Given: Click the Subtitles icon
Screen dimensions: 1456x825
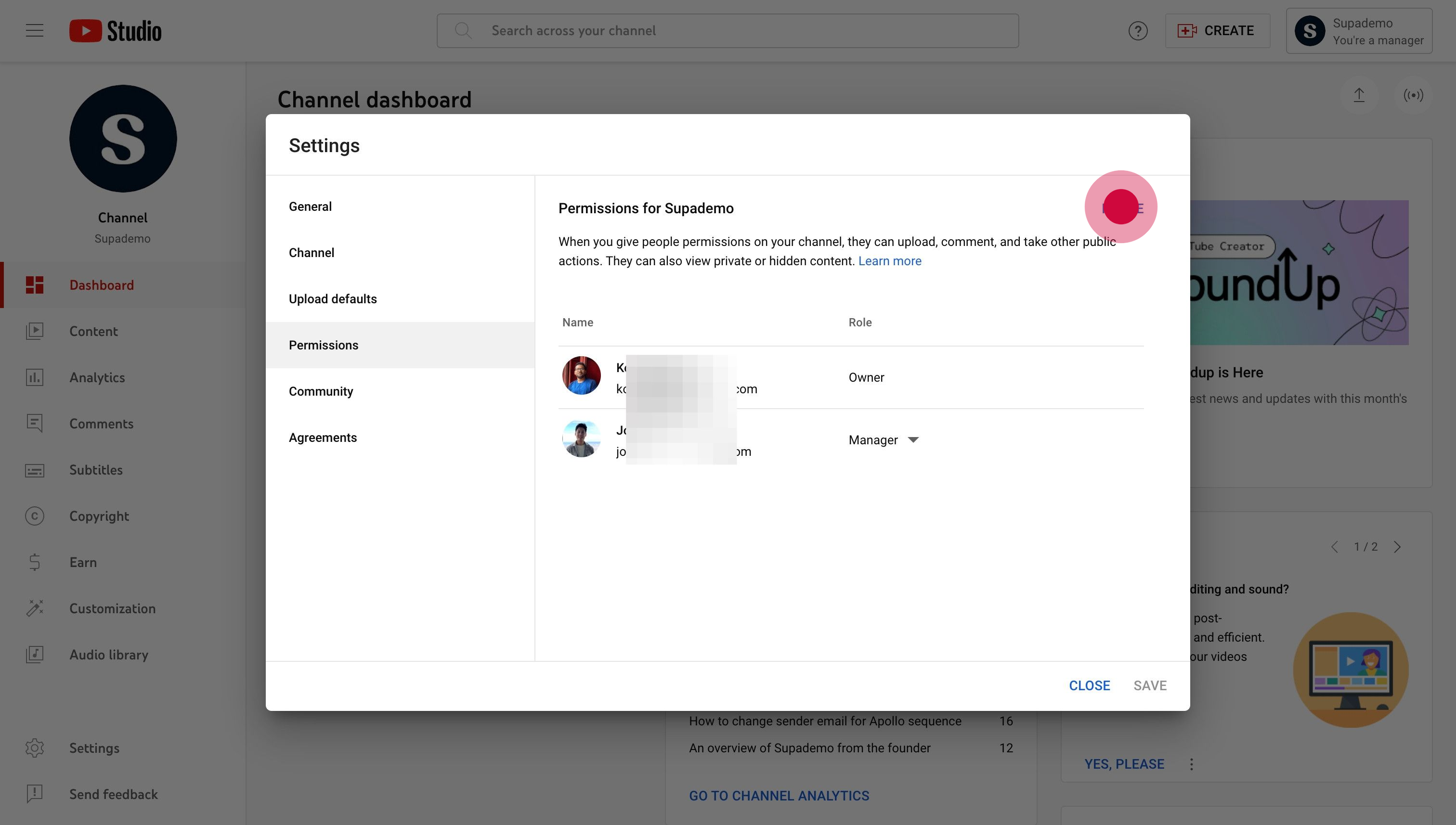Looking at the screenshot, I should 35,470.
